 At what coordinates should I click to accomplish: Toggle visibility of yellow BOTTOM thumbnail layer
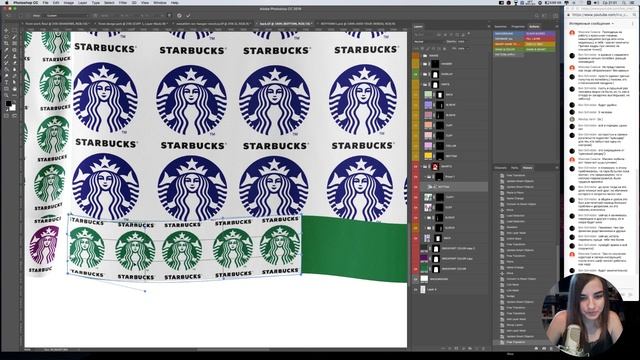tap(416, 156)
